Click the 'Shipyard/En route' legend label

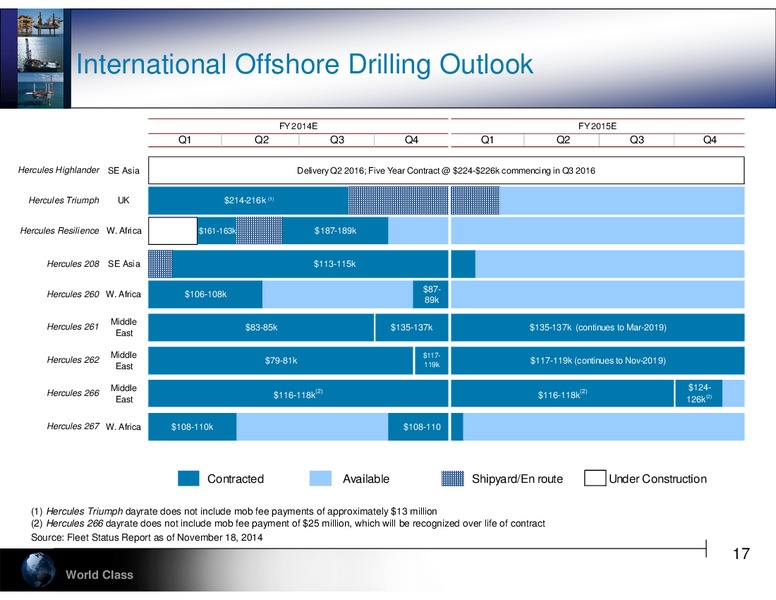pos(517,479)
